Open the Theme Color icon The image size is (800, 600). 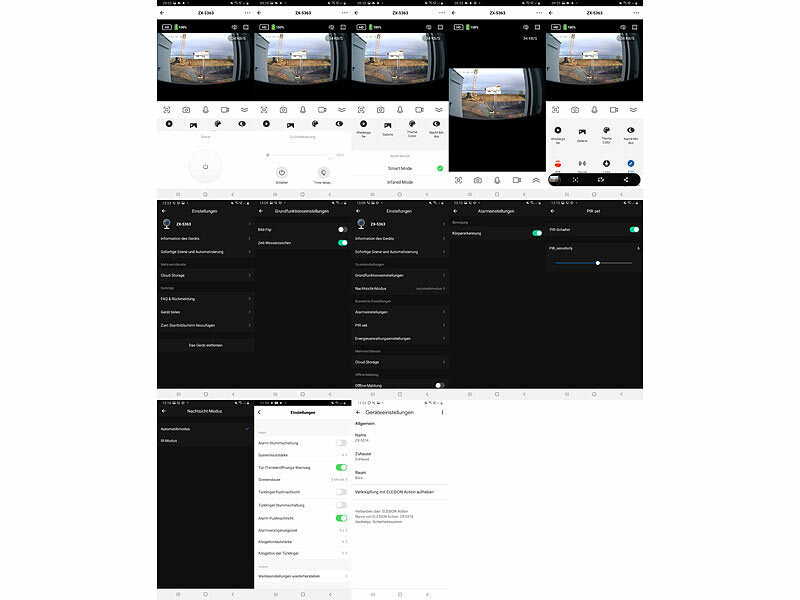[607, 131]
